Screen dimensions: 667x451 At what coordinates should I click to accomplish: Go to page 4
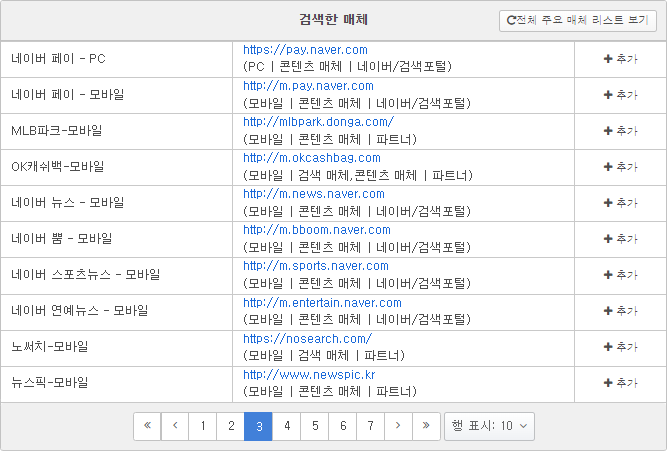coord(287,426)
